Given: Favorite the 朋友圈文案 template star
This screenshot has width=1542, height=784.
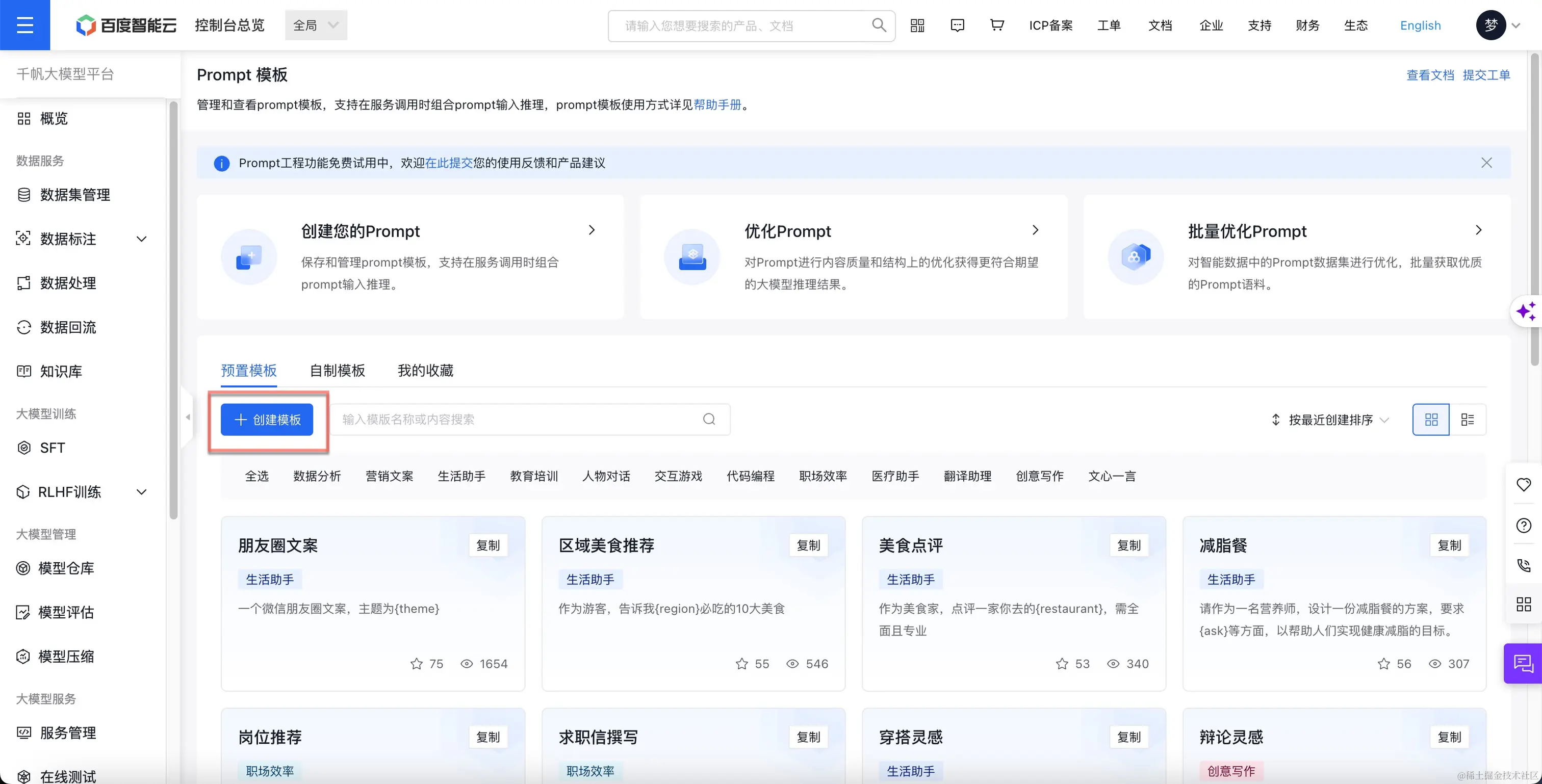Looking at the screenshot, I should pos(417,664).
